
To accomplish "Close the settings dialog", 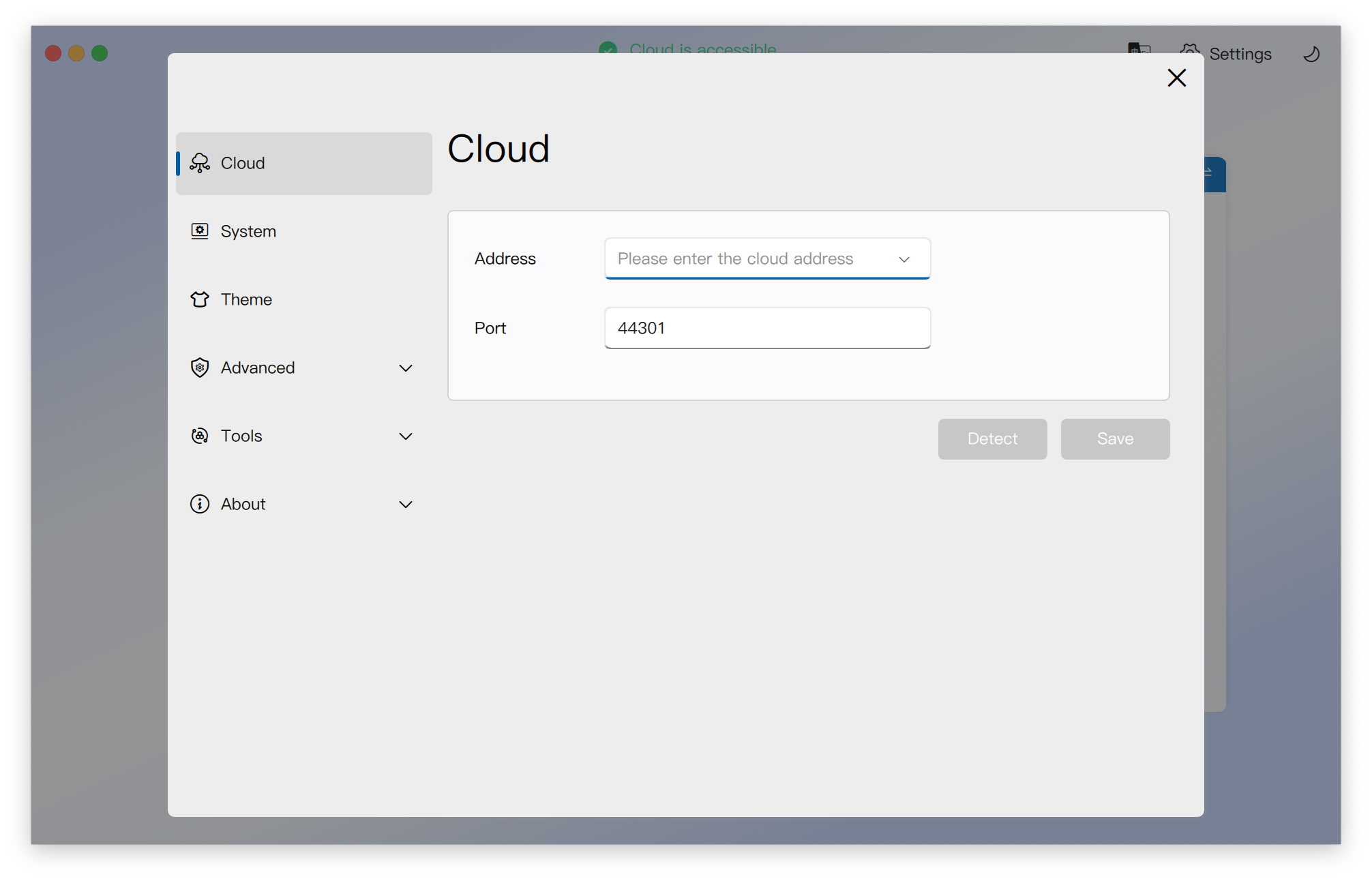I will pos(1176,78).
